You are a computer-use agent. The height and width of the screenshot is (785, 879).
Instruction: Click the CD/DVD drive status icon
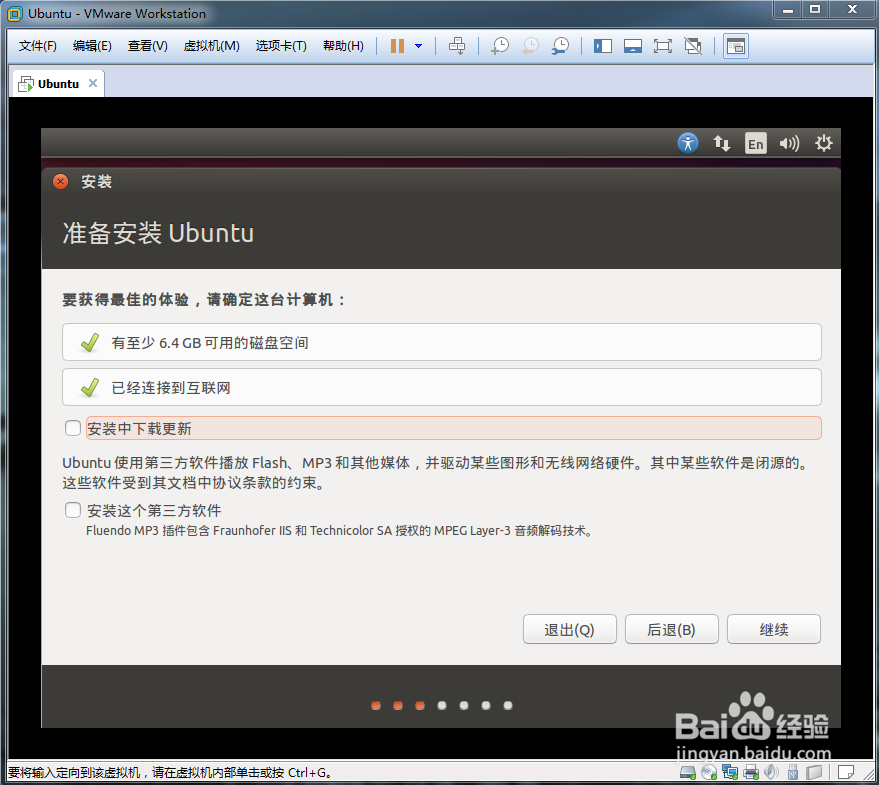pos(709,773)
